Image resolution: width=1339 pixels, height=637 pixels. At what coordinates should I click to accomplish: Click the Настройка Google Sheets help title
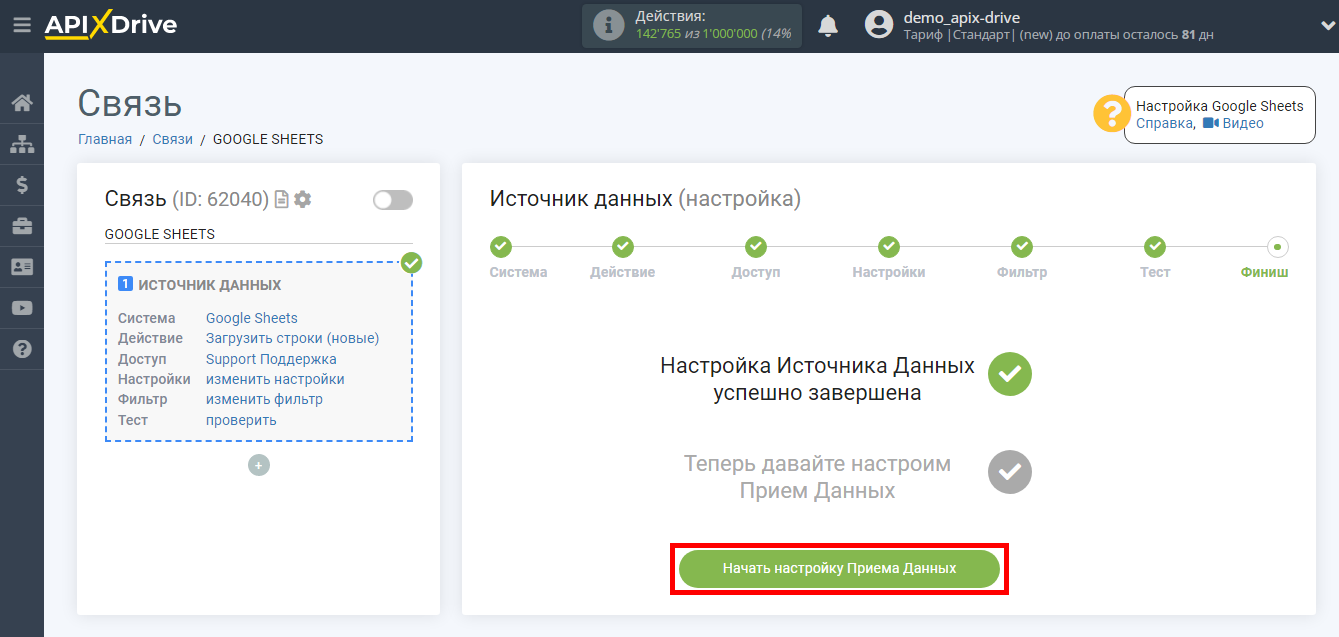(x=1220, y=105)
